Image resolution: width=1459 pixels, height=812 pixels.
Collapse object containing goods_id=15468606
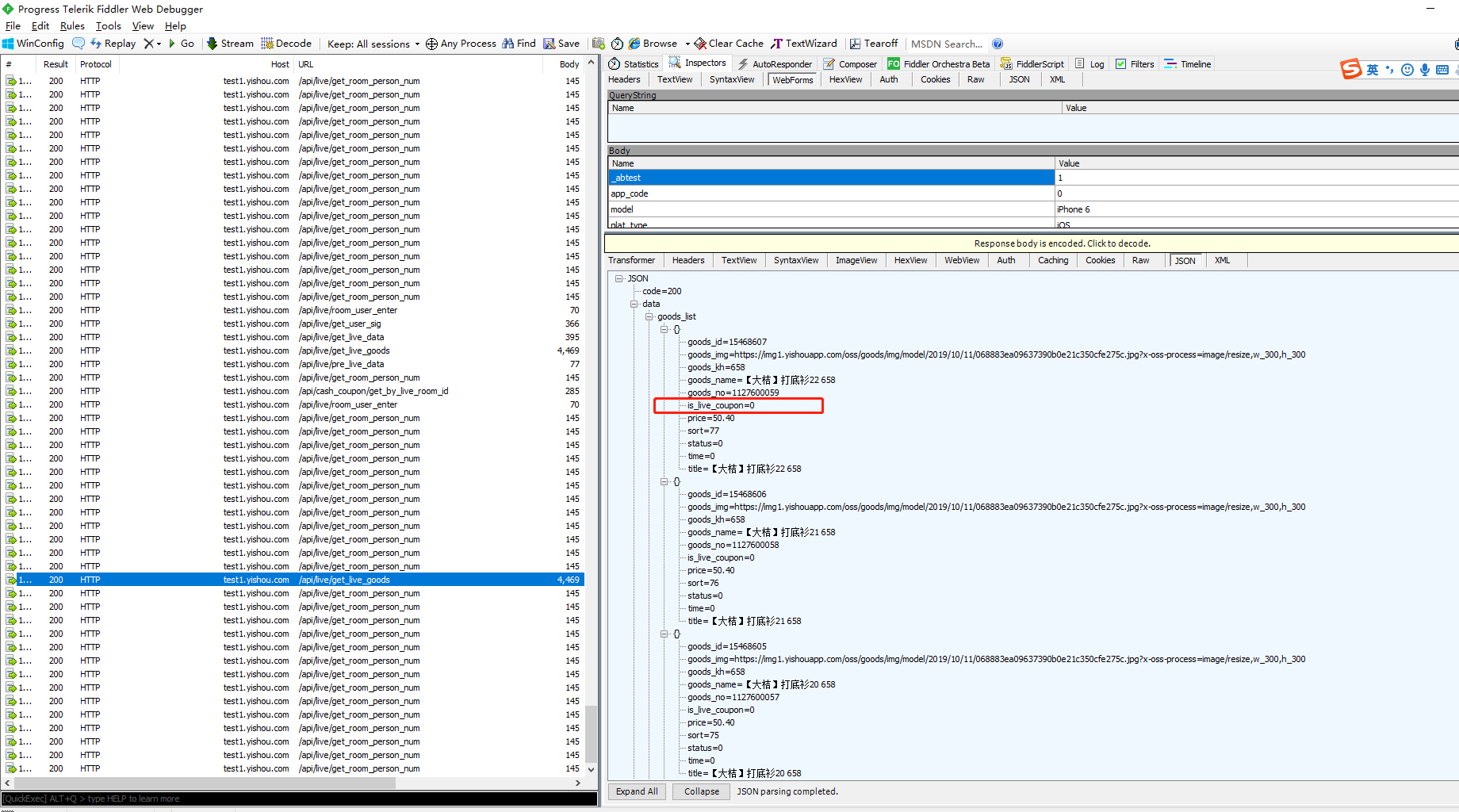[x=664, y=481]
